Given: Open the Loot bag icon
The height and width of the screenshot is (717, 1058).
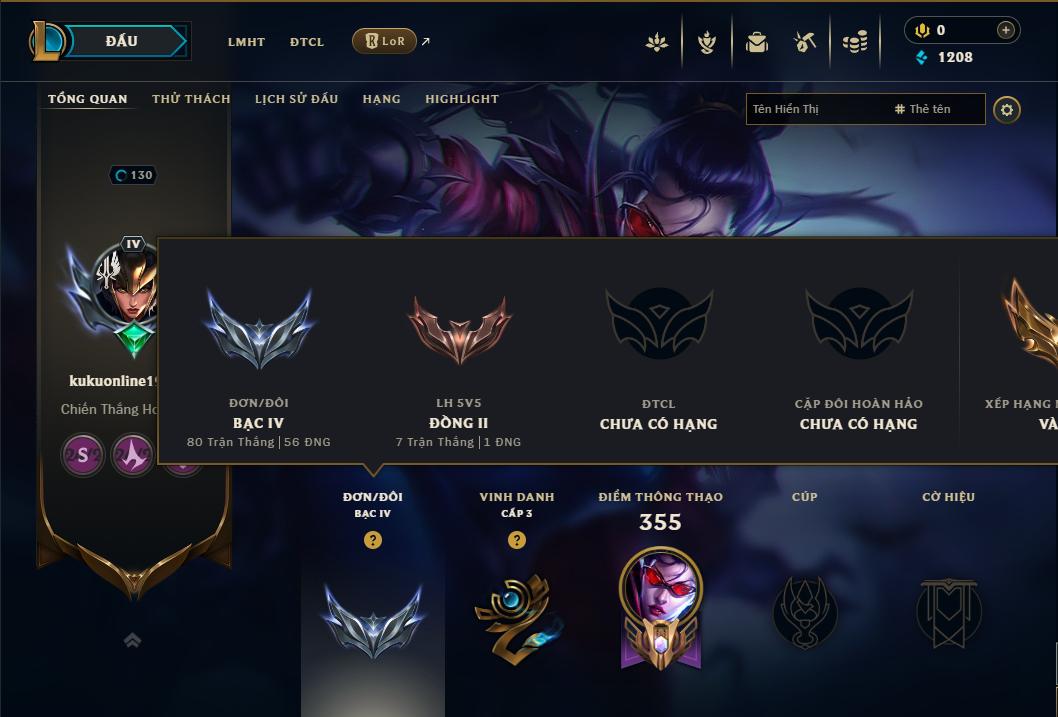Looking at the screenshot, I should point(756,42).
